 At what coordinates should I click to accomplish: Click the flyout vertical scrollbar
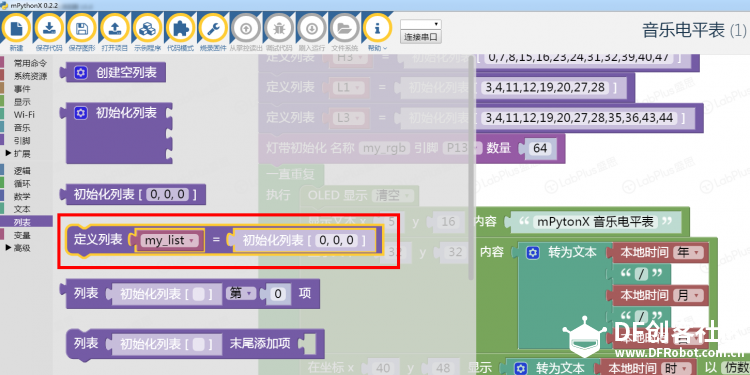coord(471,167)
